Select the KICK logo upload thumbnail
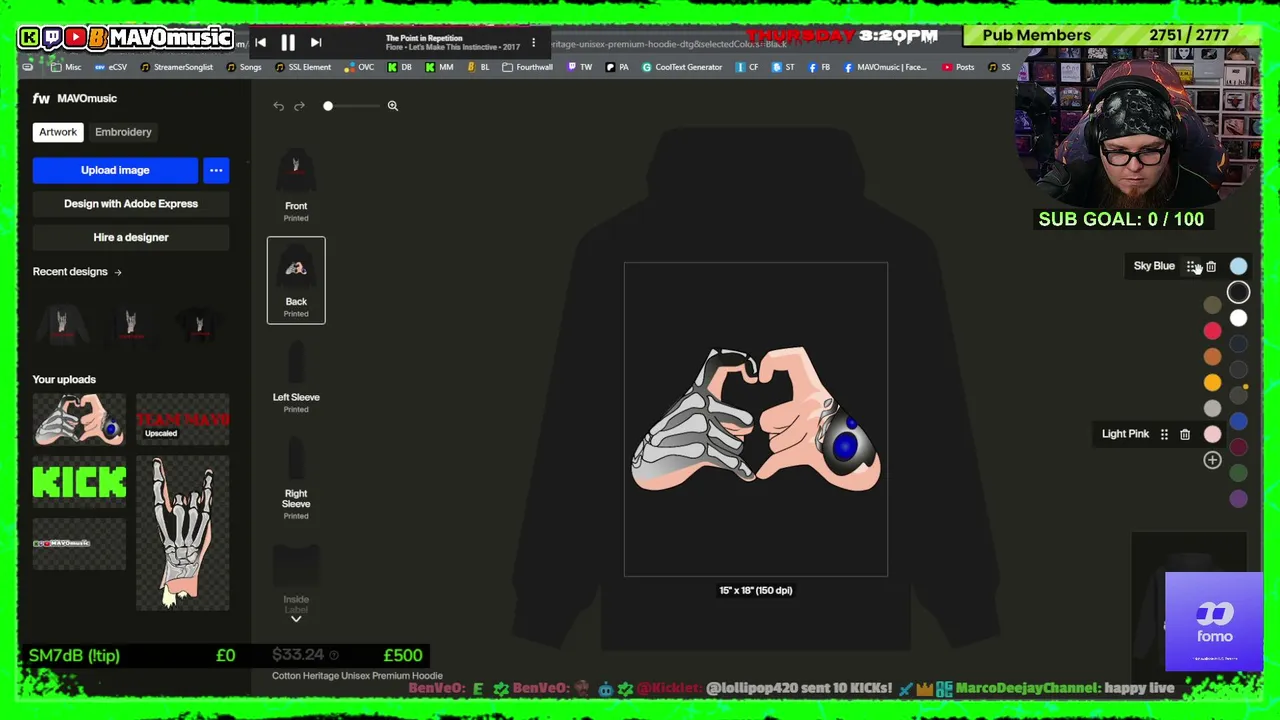This screenshot has width=1280, height=720. [79, 483]
